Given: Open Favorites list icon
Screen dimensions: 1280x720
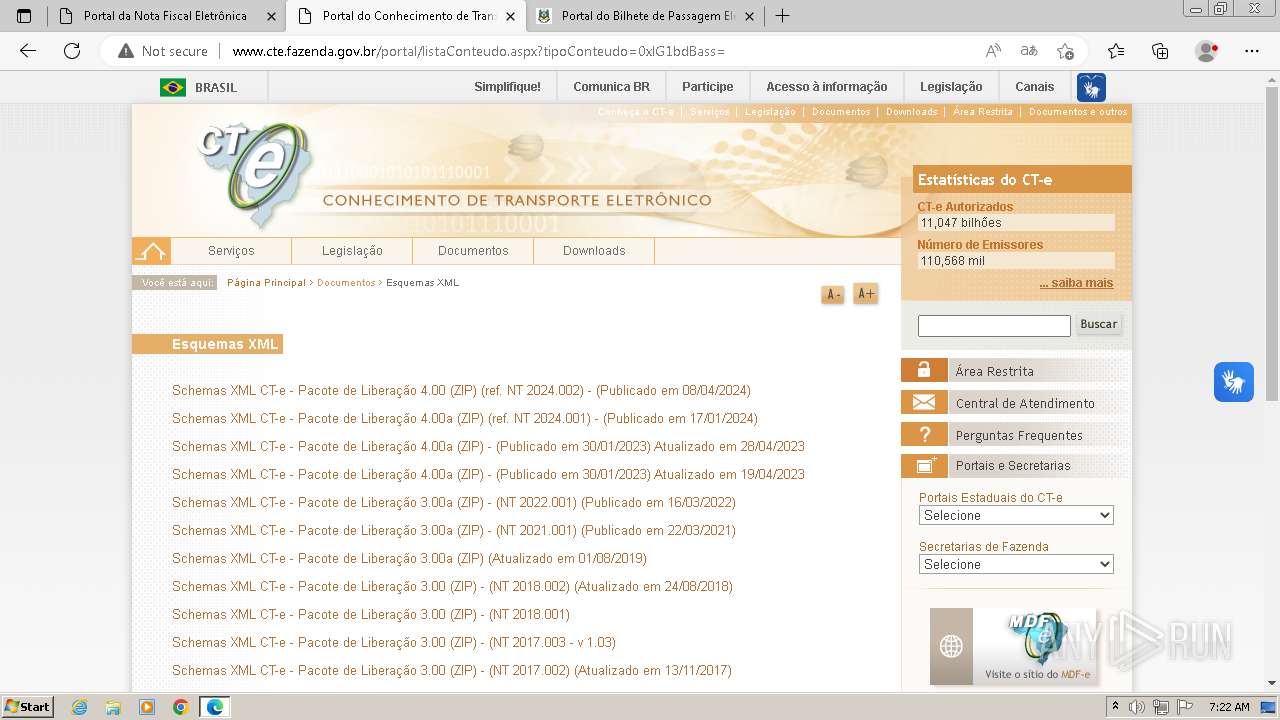Looking at the screenshot, I should tap(1116, 51).
